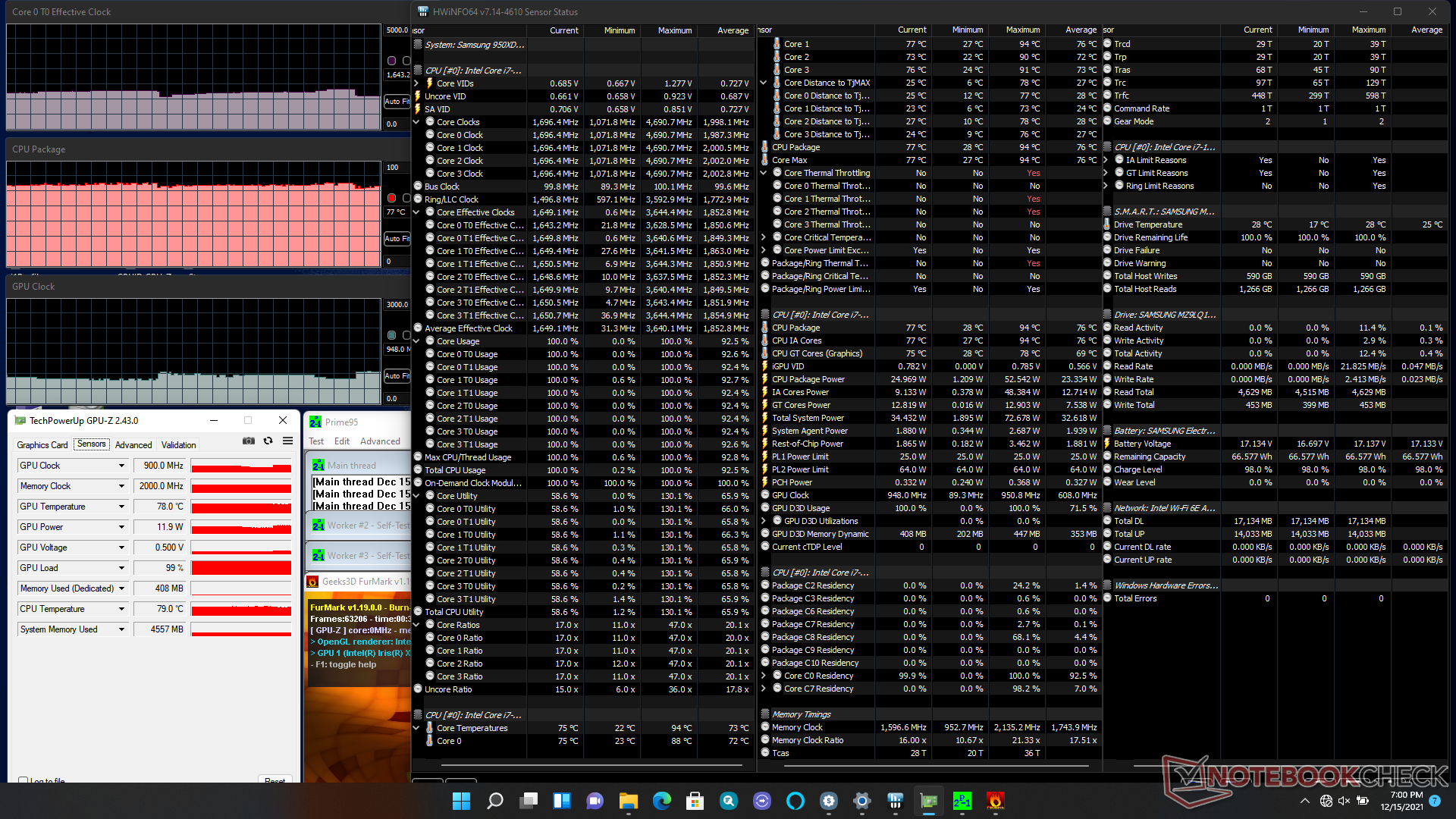1456x819 pixels.
Task: Toggle the checkbox in the GPU Clock graph panel
Action: pos(406,335)
